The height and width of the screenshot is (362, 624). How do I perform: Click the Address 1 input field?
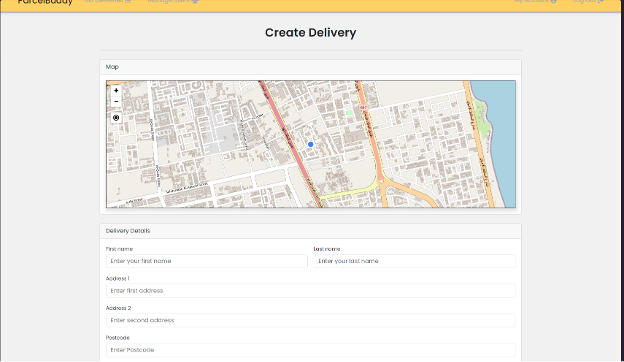311,290
